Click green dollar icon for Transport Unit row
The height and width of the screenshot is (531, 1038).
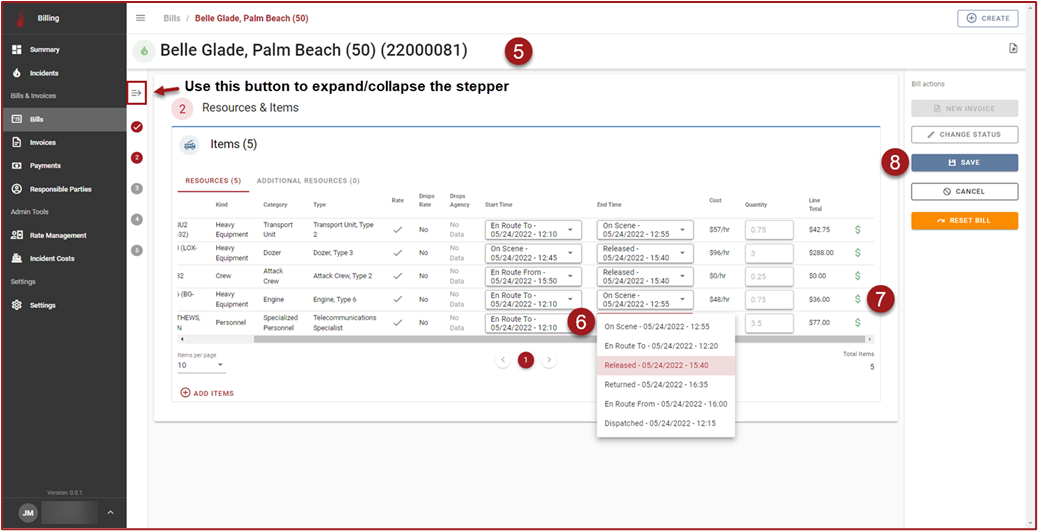coord(857,229)
